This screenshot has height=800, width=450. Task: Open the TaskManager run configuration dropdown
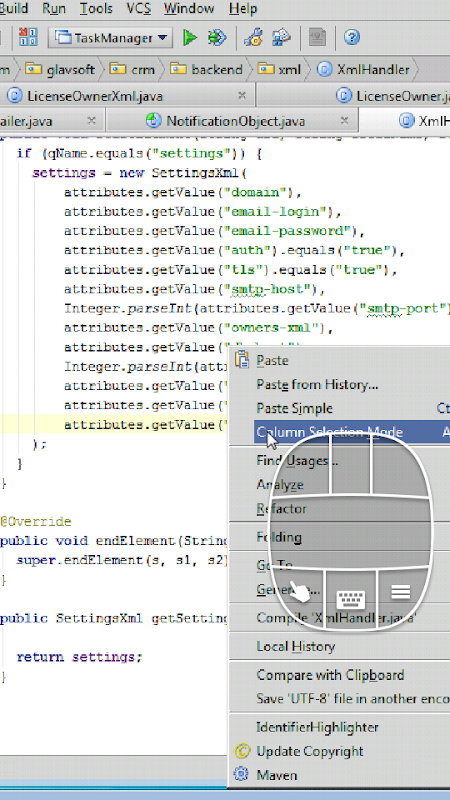coord(110,38)
